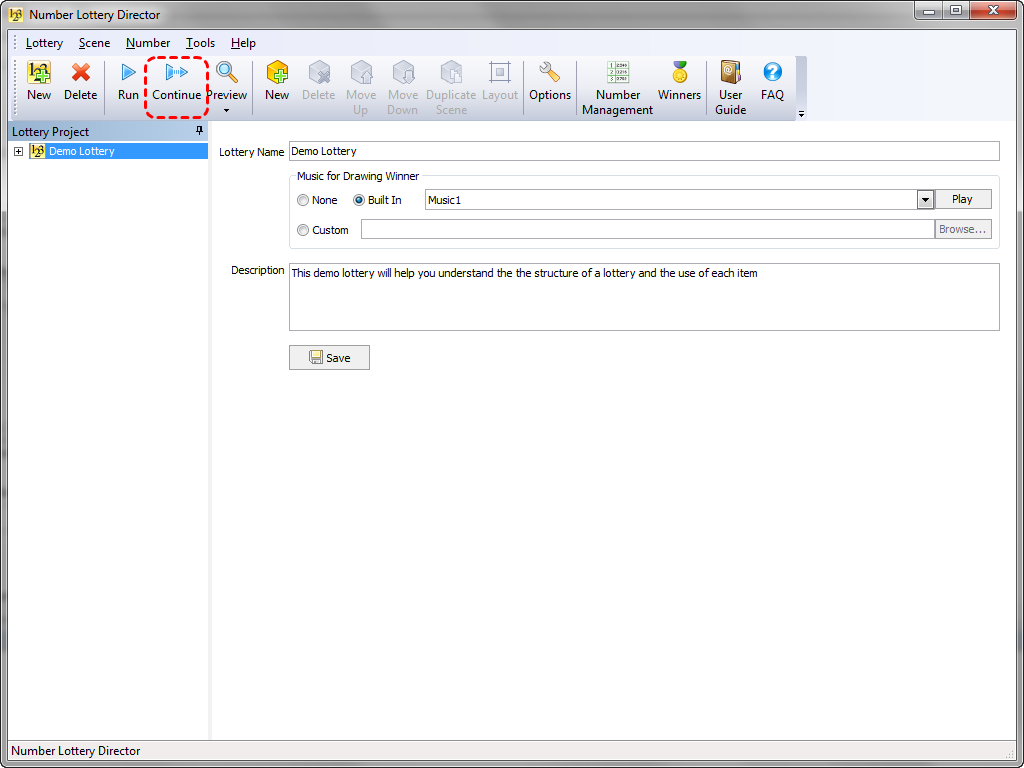The height and width of the screenshot is (768, 1024).
Task: Open Options with the wrench icon
Action: point(549,74)
